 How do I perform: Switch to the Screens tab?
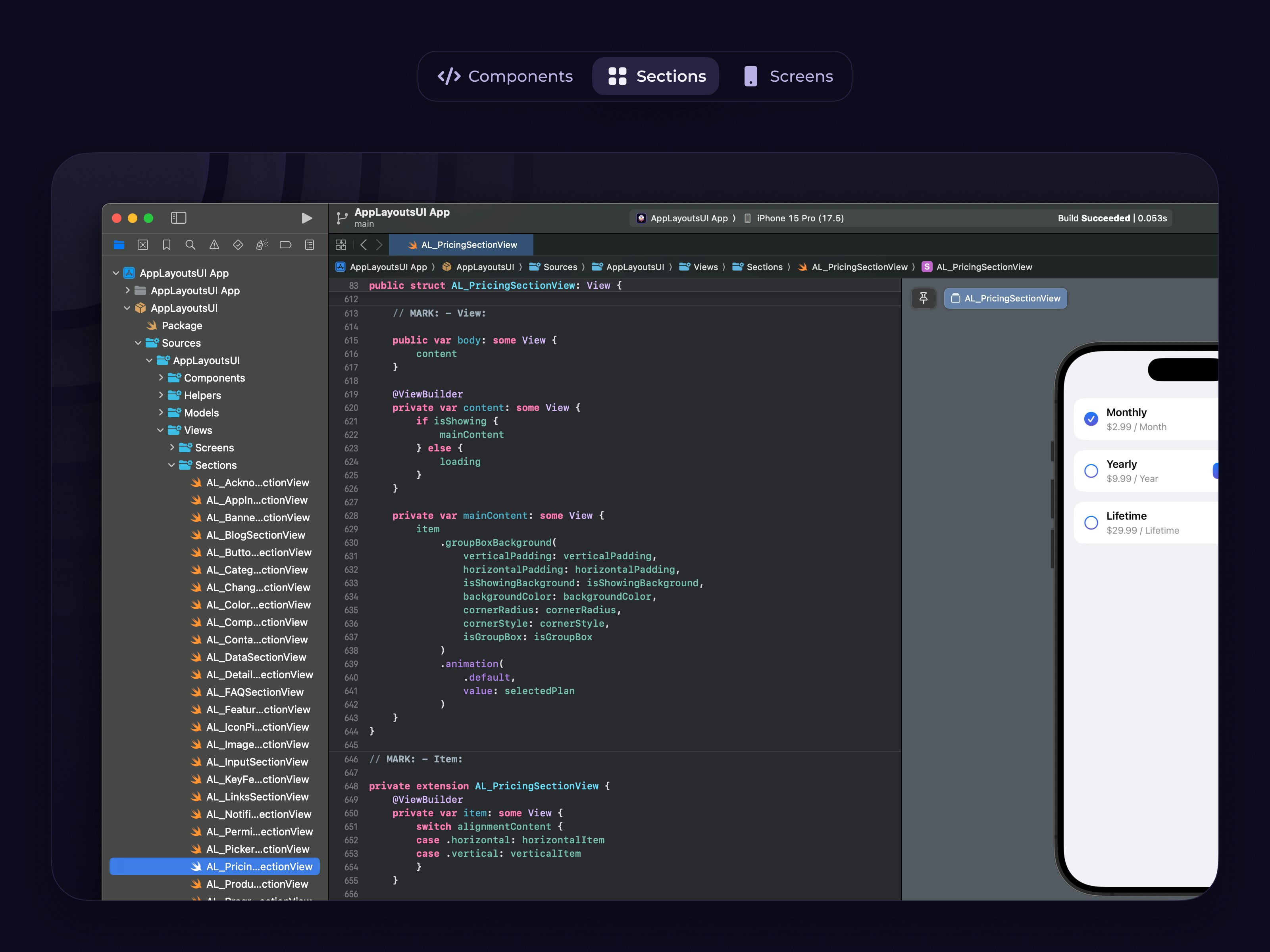point(788,76)
